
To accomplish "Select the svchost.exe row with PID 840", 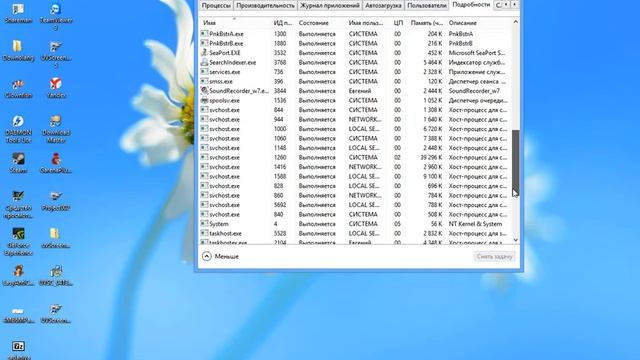I will pos(355,214).
